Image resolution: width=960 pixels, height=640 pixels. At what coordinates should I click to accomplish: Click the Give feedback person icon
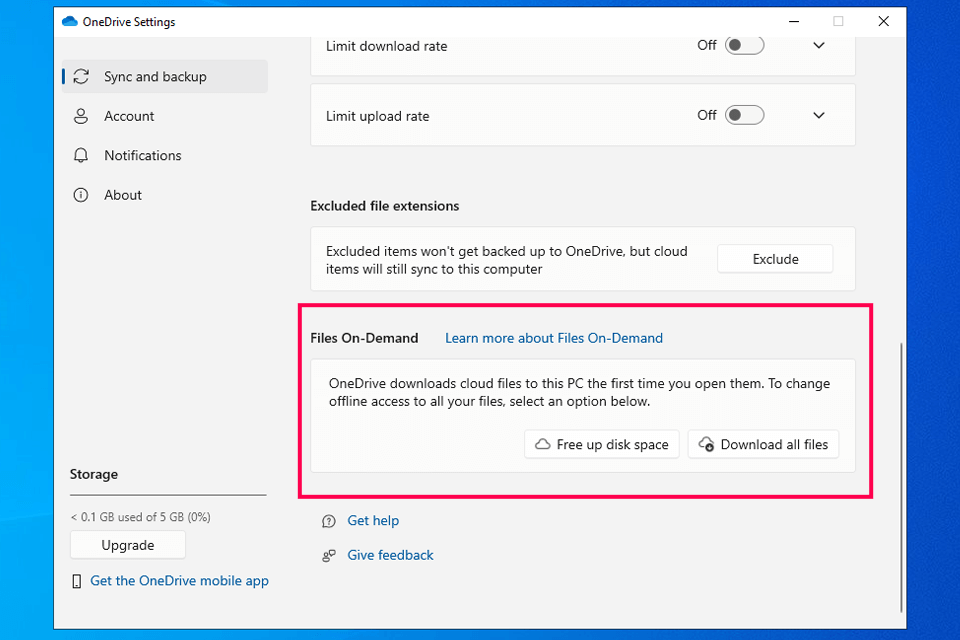[328, 556]
